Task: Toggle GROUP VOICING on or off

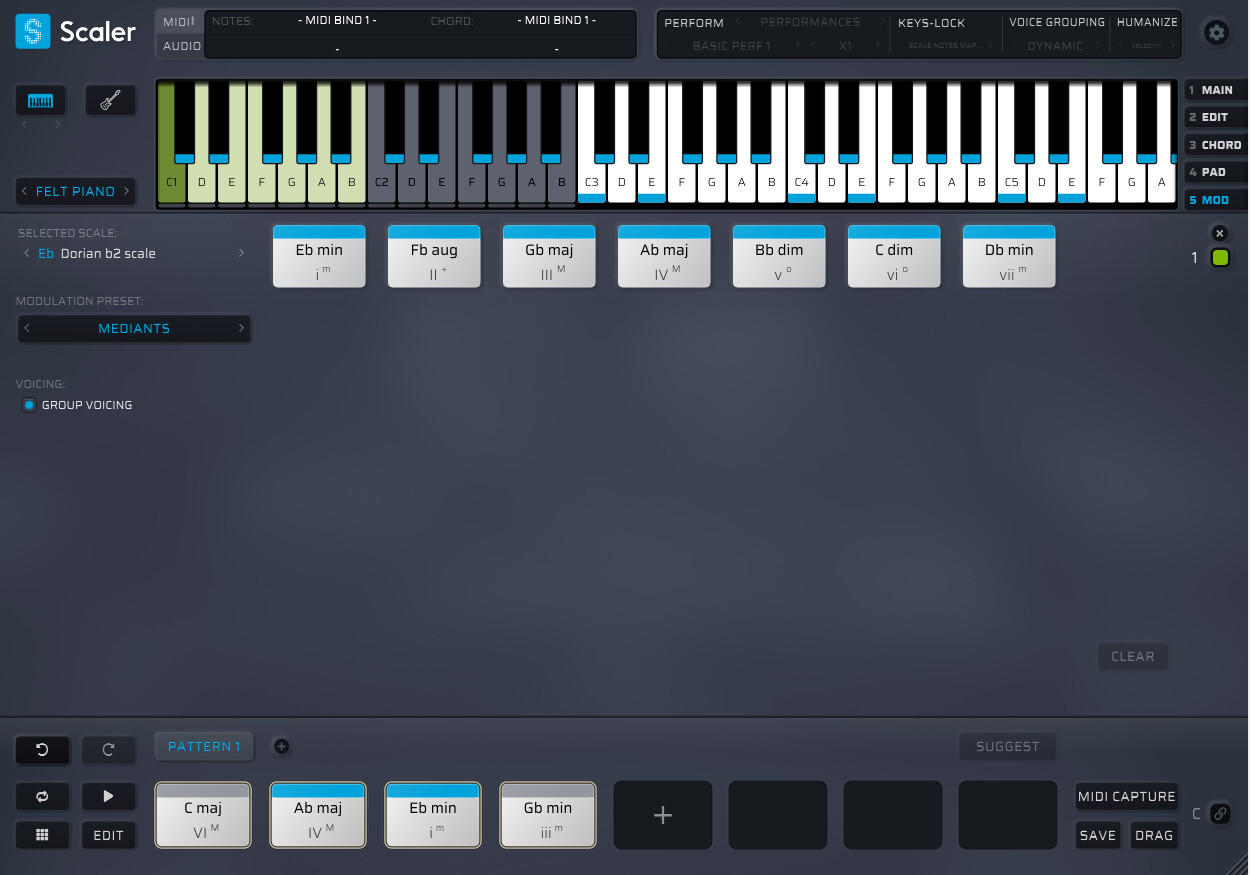Action: 28,404
